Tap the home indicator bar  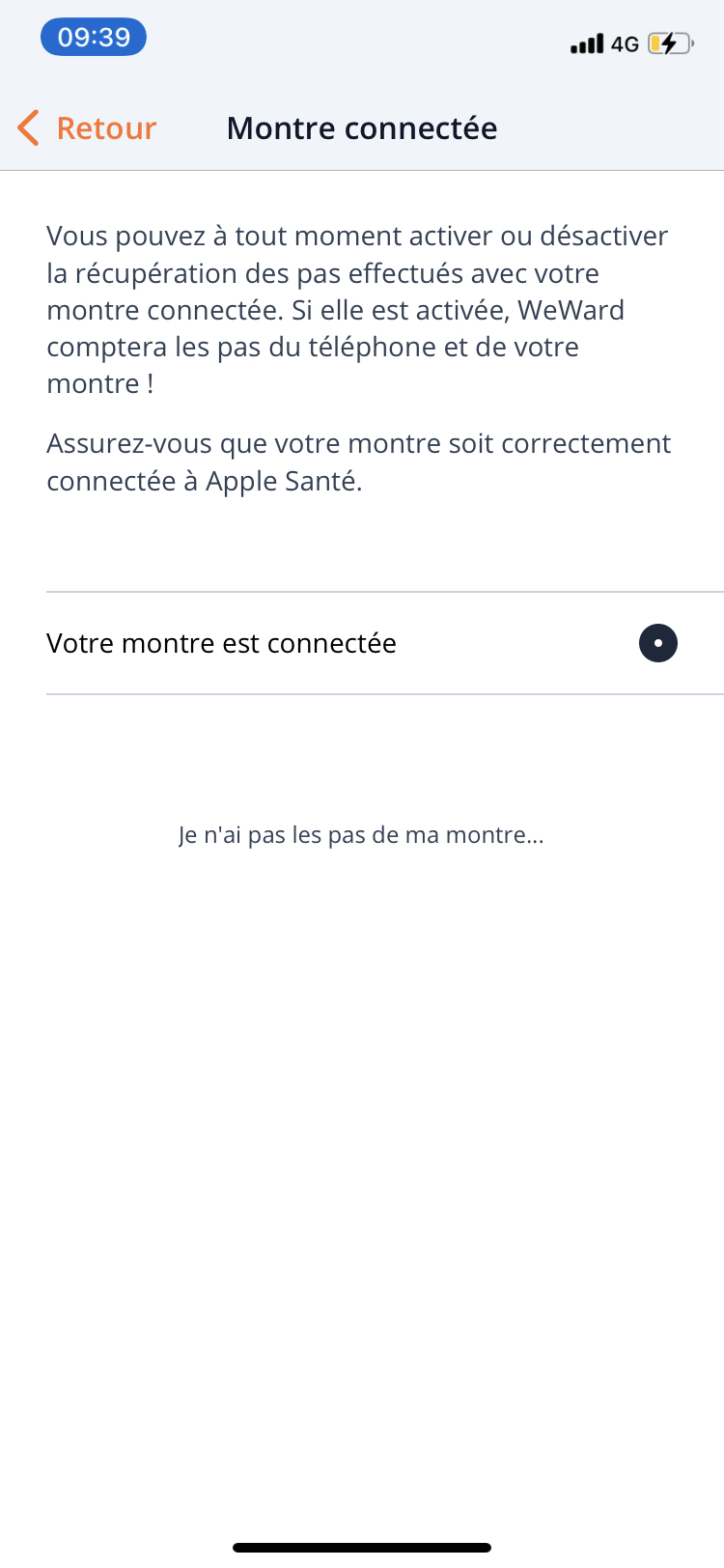[x=362, y=1548]
